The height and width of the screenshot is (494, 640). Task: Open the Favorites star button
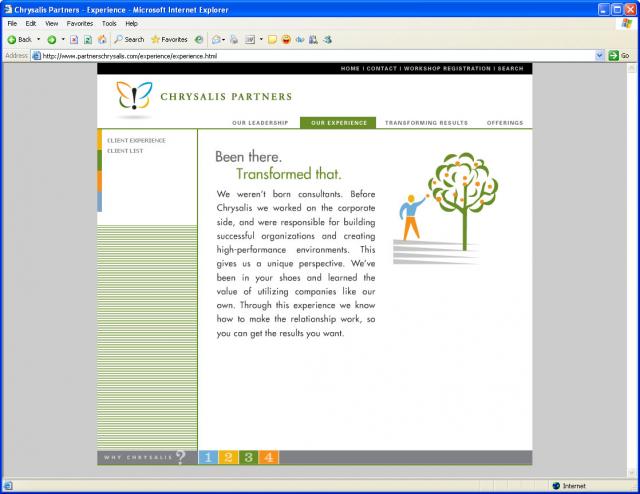click(169, 39)
